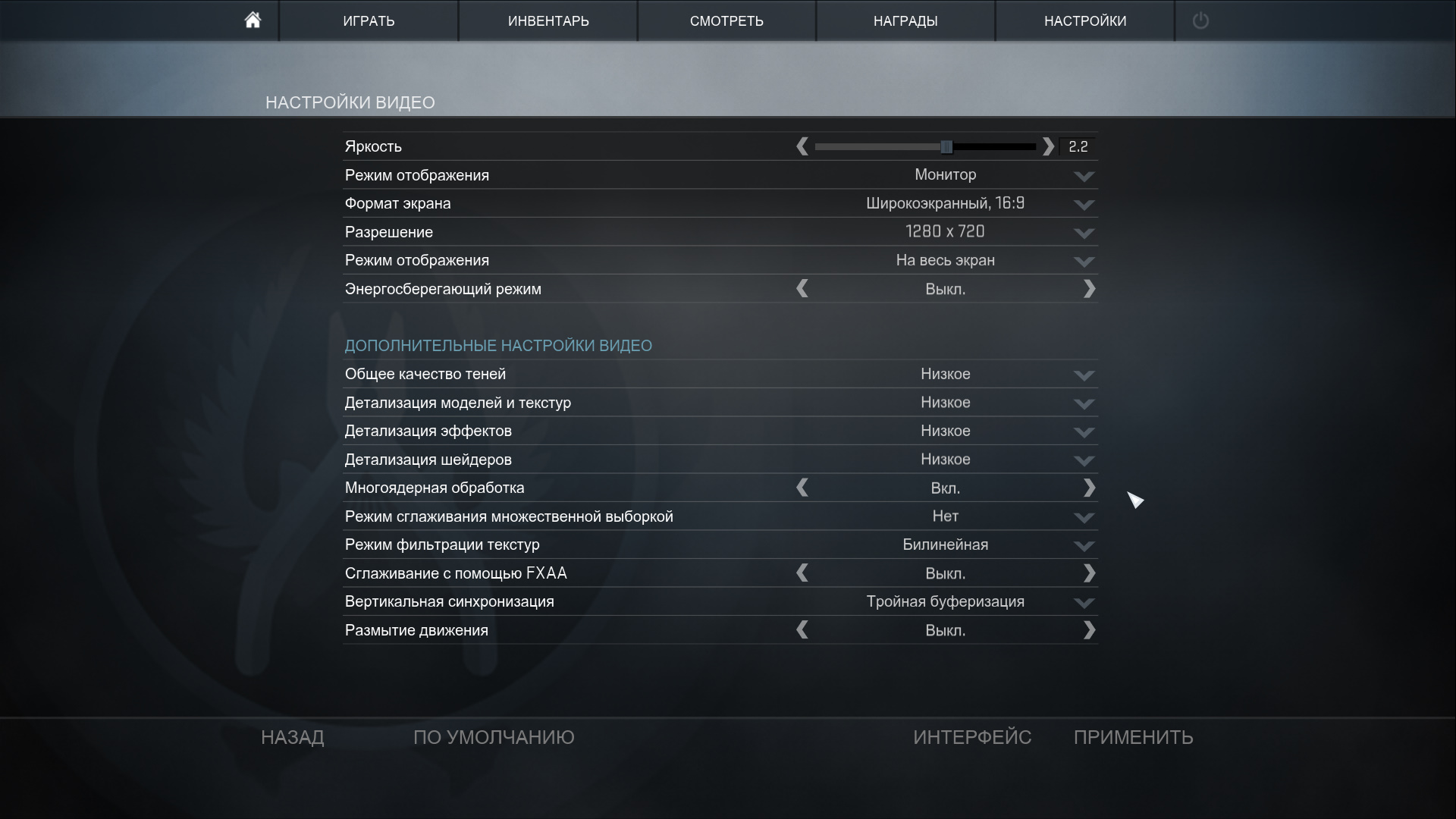Open the ИГРАТЬ menu tab

(x=369, y=20)
